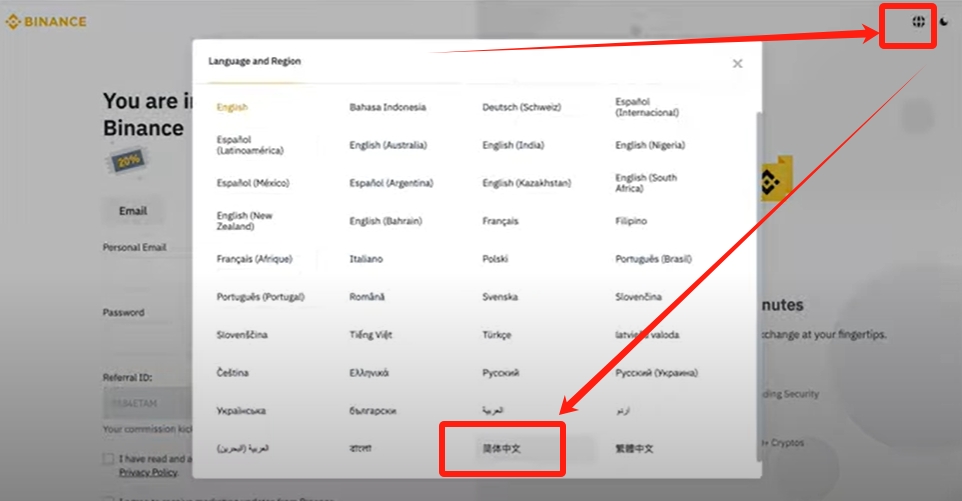Select English (South Africa) option

(x=646, y=183)
